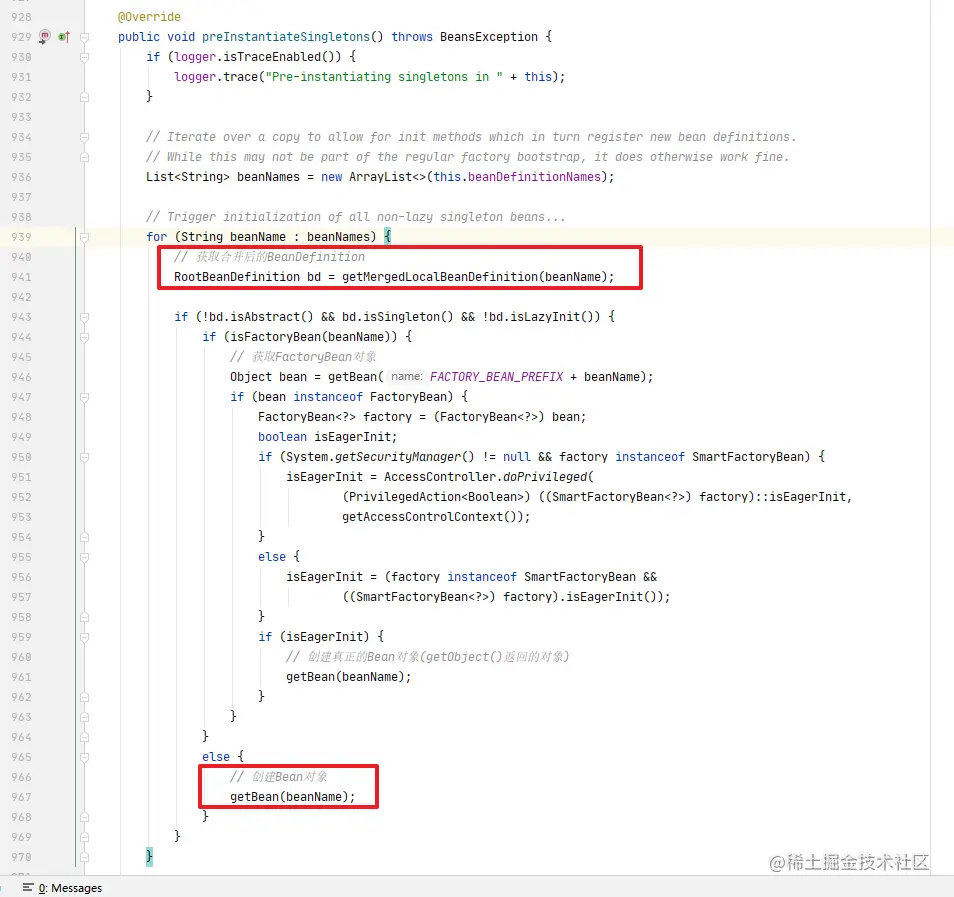Collapse the instanceof fold marker at line 947
Screen dimensions: 954x897
click(x=85, y=397)
